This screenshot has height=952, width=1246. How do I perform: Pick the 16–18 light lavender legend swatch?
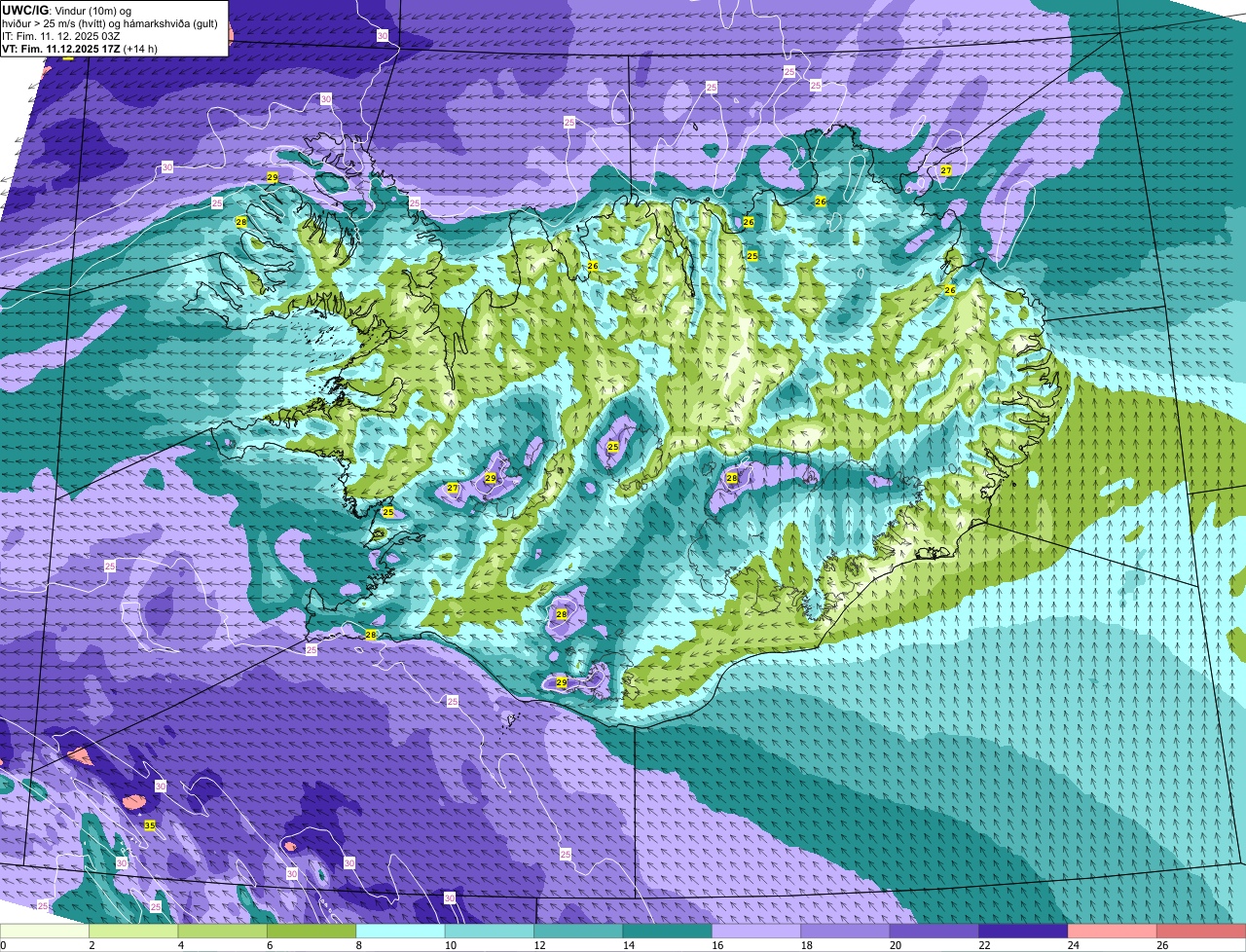[x=757, y=931]
